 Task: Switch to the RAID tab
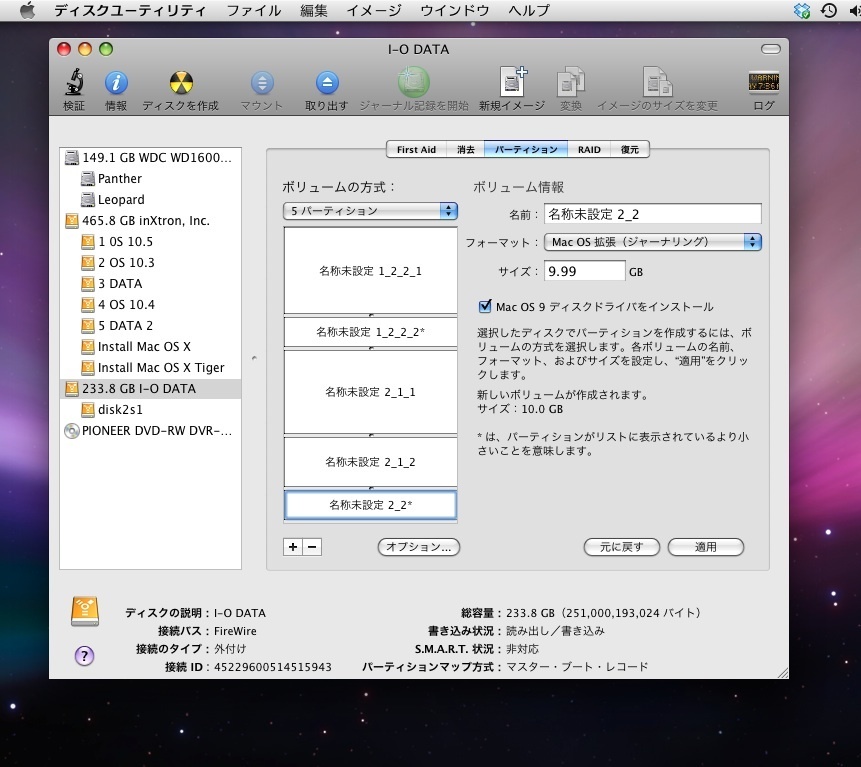(589, 149)
